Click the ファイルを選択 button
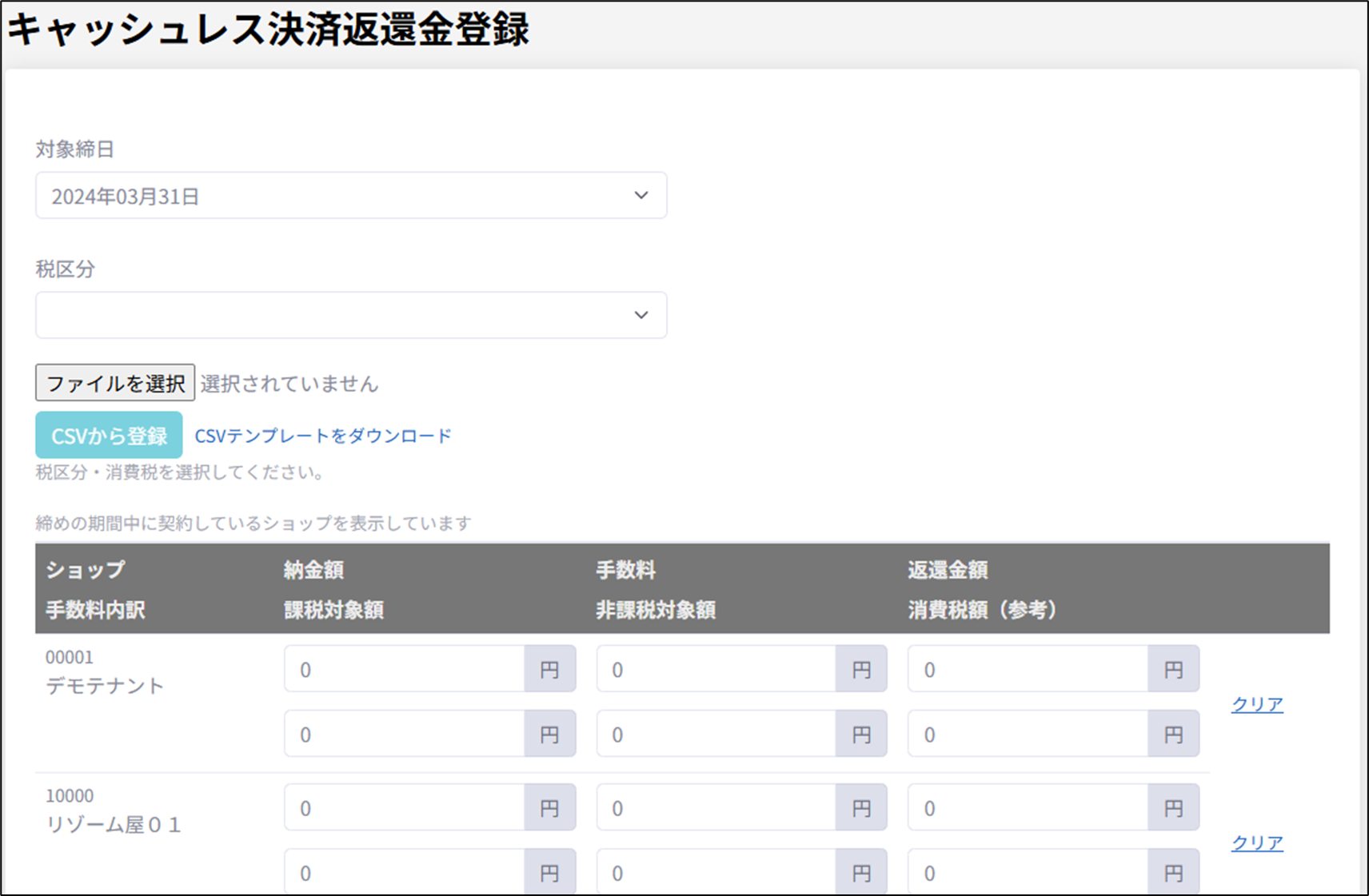Image resolution: width=1369 pixels, height=896 pixels. 115,384
